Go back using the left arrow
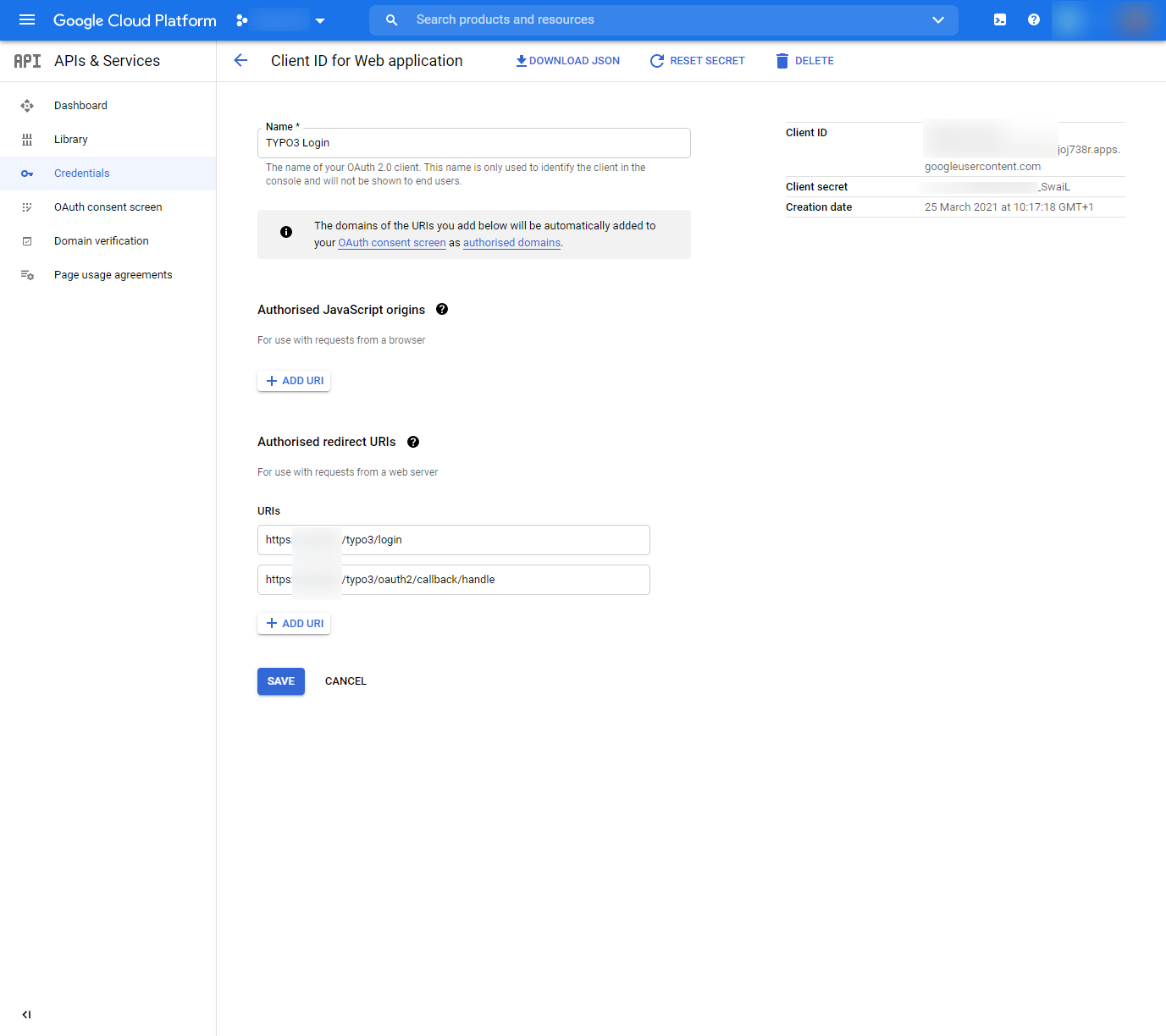Screen dimensions: 1166x1036 240,60
